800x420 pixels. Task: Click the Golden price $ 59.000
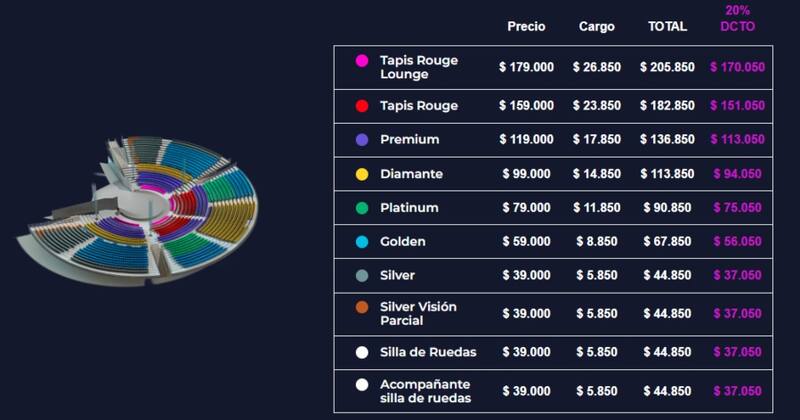pyautogui.click(x=526, y=241)
